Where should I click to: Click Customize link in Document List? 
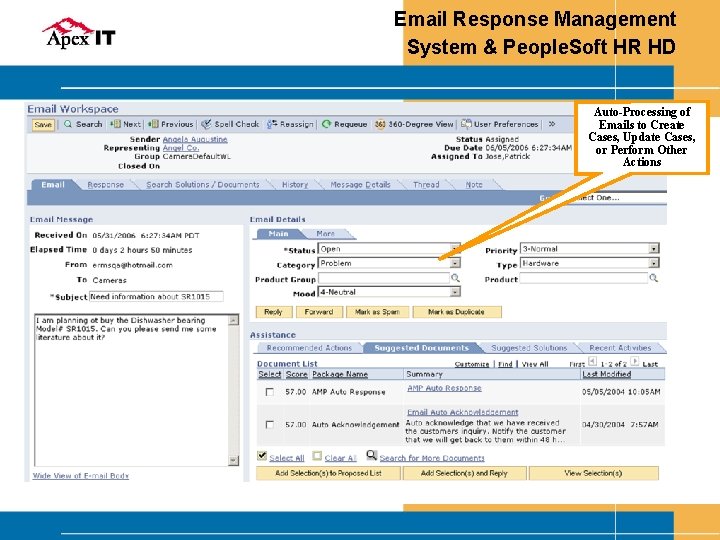(472, 364)
